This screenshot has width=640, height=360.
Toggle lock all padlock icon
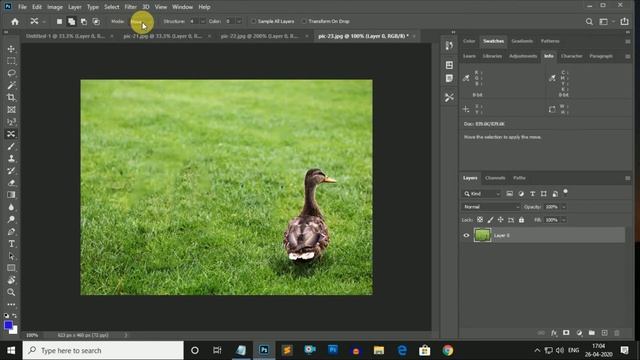tap(521, 220)
